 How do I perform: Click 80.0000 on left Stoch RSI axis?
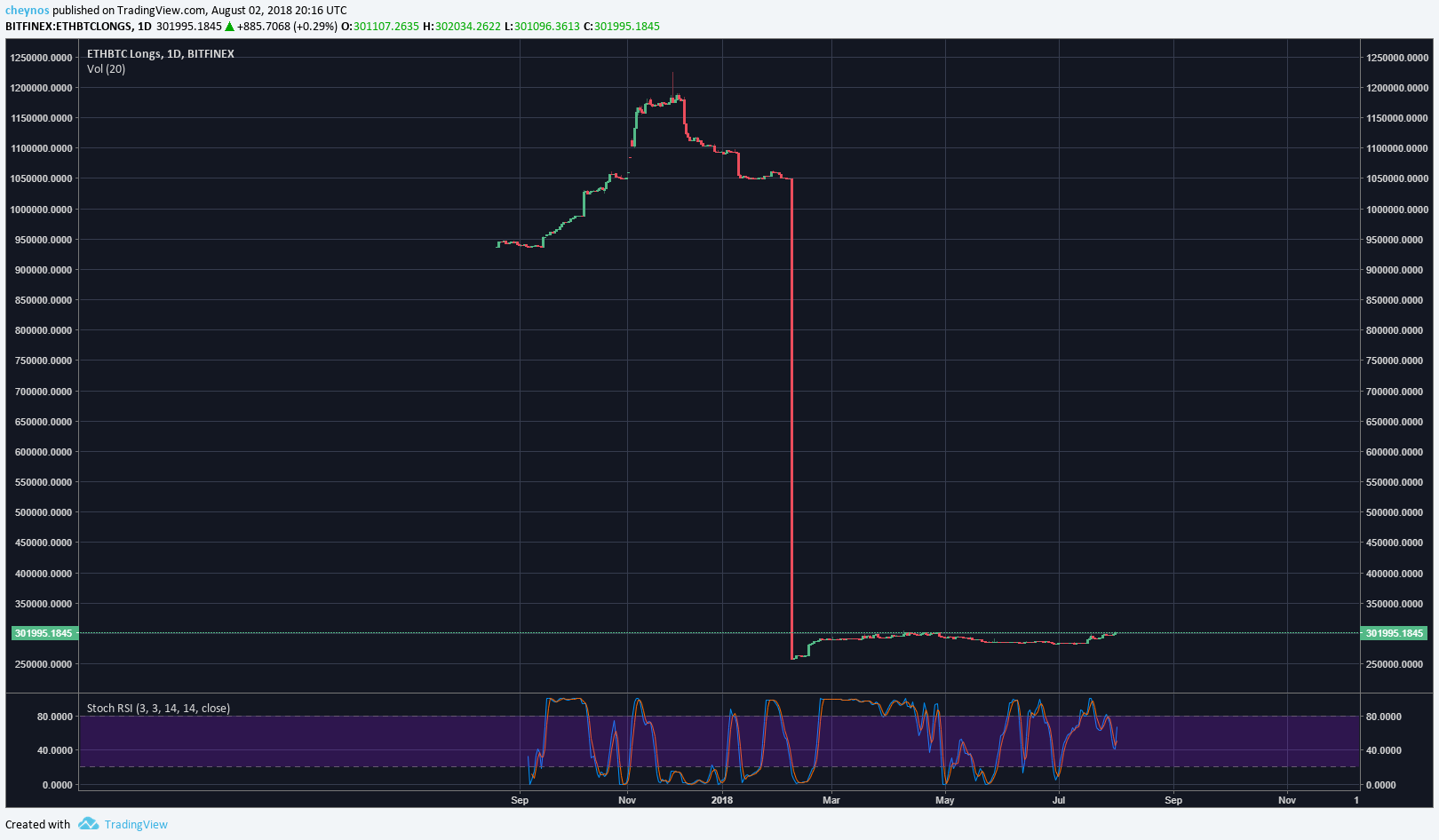tap(55, 717)
